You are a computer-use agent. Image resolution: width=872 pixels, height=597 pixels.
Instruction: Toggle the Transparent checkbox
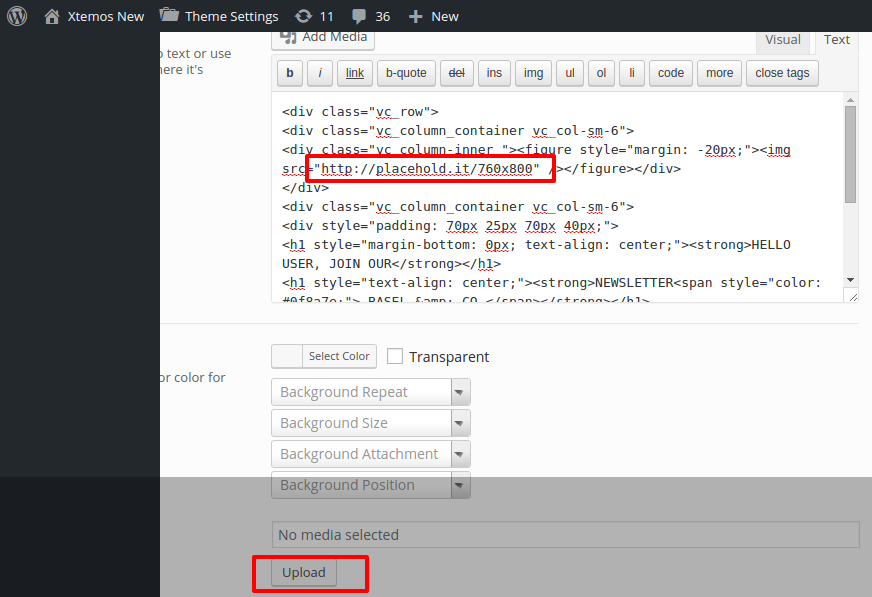click(x=395, y=356)
